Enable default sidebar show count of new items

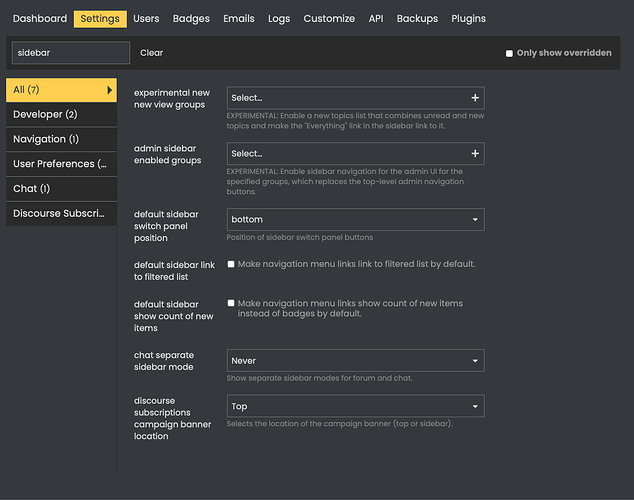click(231, 303)
